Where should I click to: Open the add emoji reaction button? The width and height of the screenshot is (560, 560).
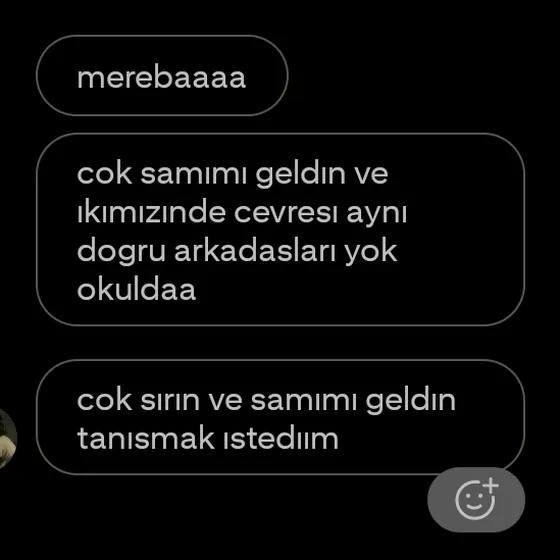click(x=476, y=499)
